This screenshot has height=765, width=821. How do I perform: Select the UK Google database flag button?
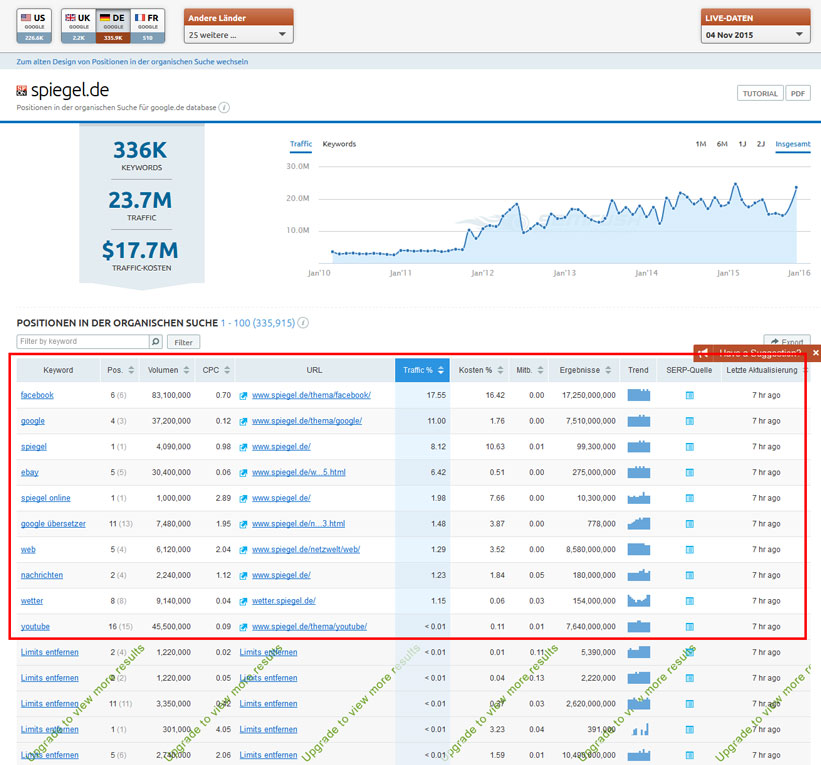click(78, 26)
